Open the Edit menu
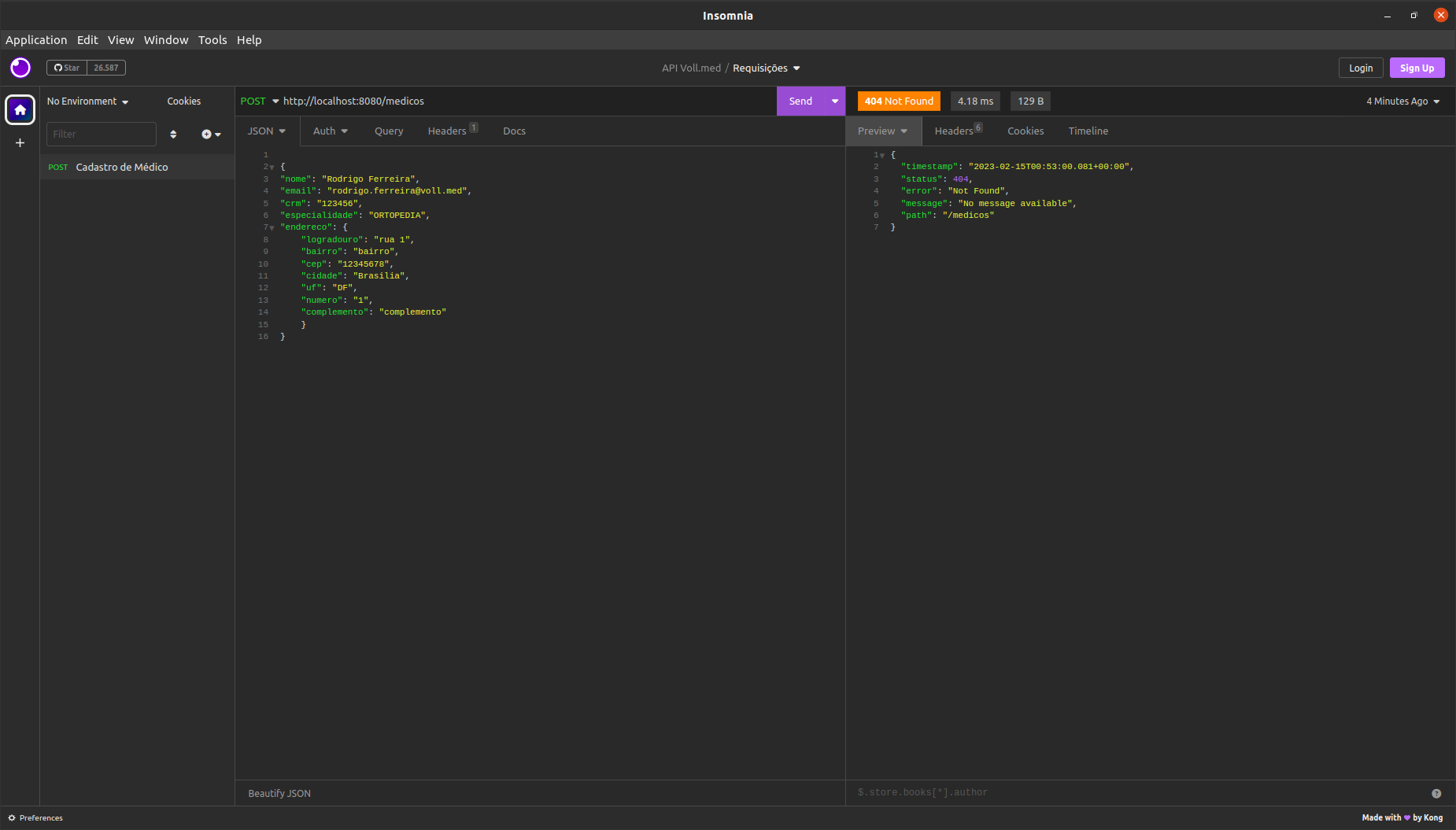 [x=87, y=40]
